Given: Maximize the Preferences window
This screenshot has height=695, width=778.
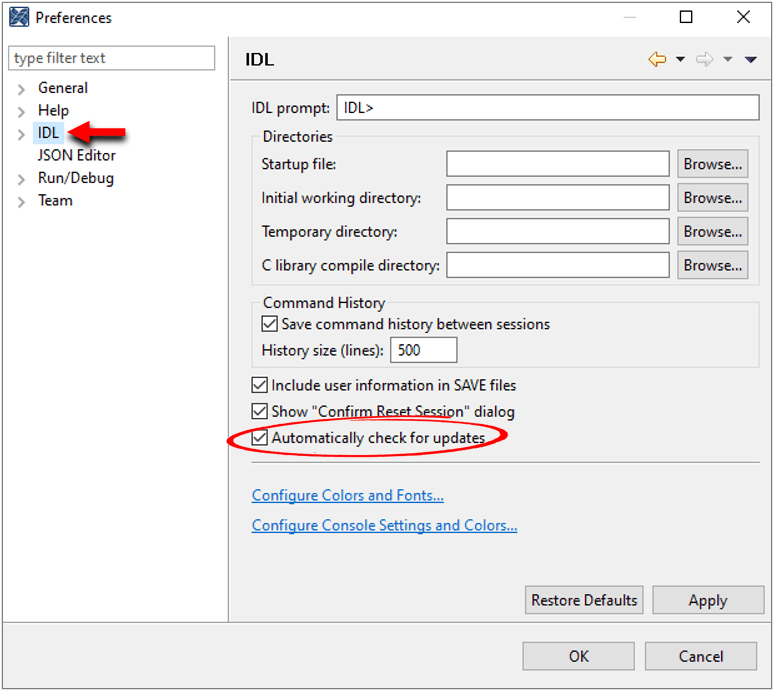Looking at the screenshot, I should point(686,17).
